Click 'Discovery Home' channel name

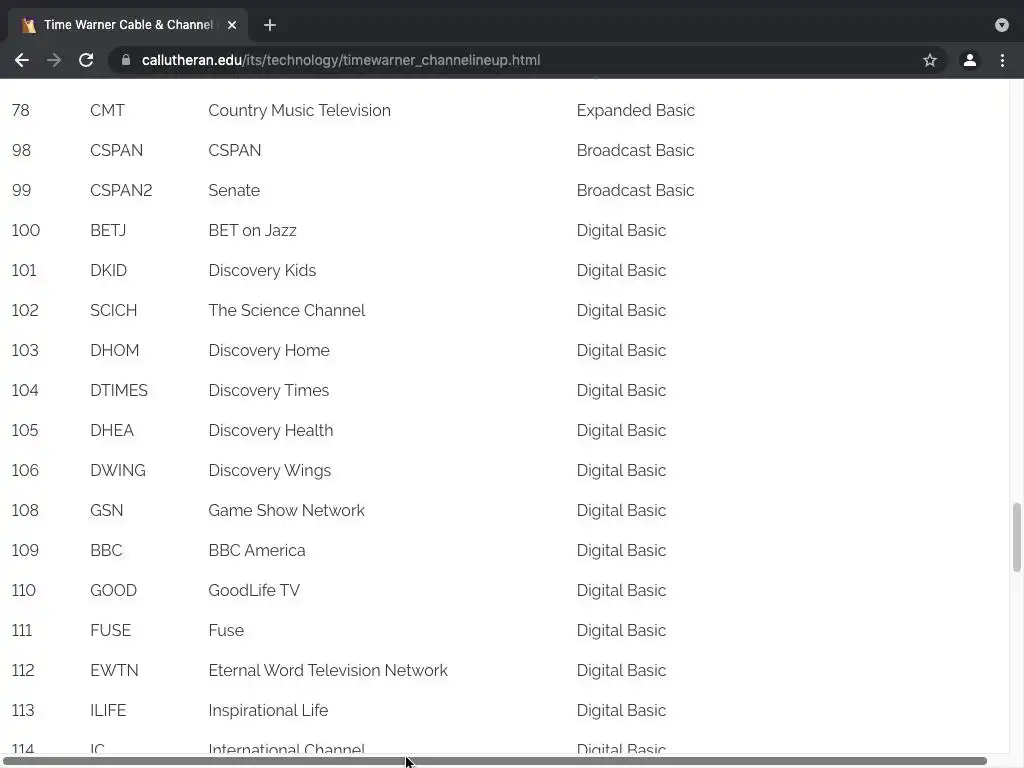(x=269, y=350)
